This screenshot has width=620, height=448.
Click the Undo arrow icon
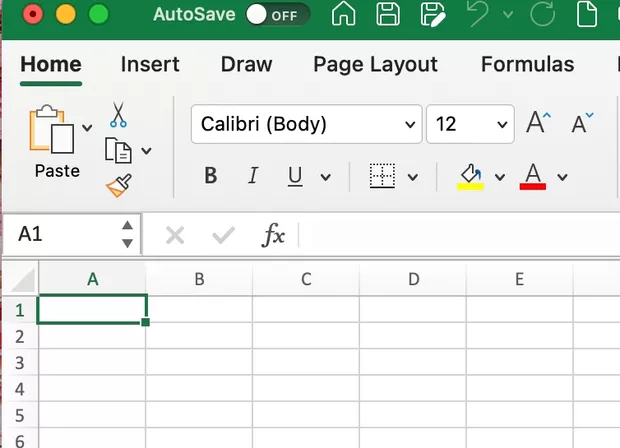[x=478, y=15]
